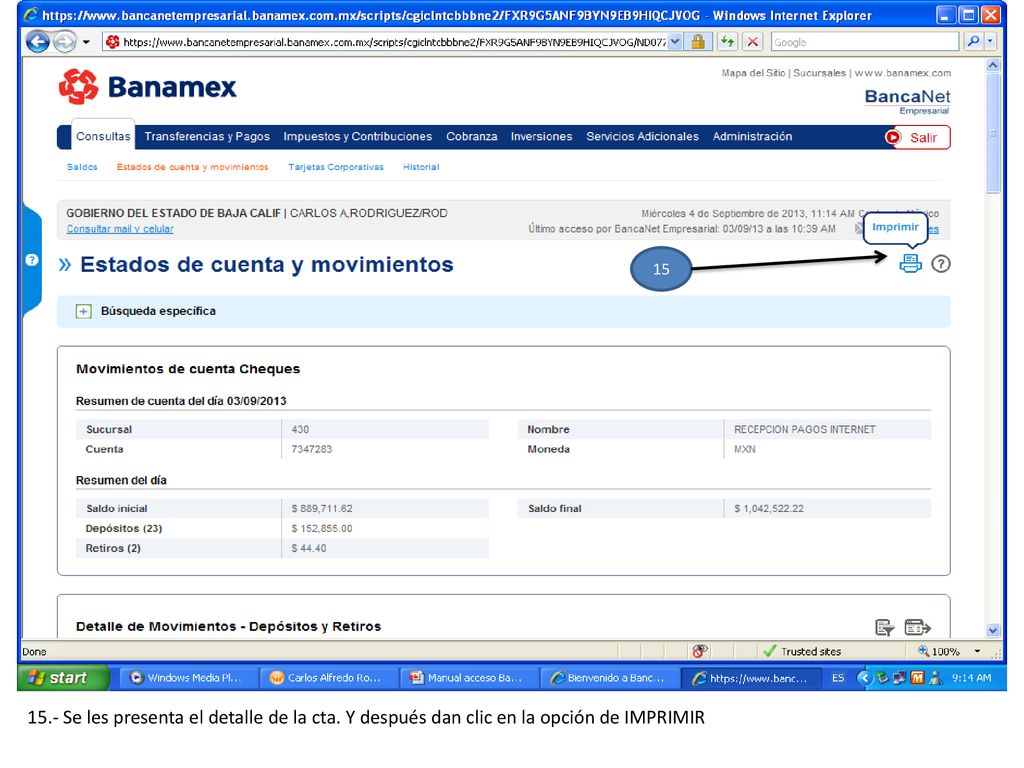Click the blue side help tab icon
The width and height of the screenshot is (1024, 768).
click(x=31, y=260)
